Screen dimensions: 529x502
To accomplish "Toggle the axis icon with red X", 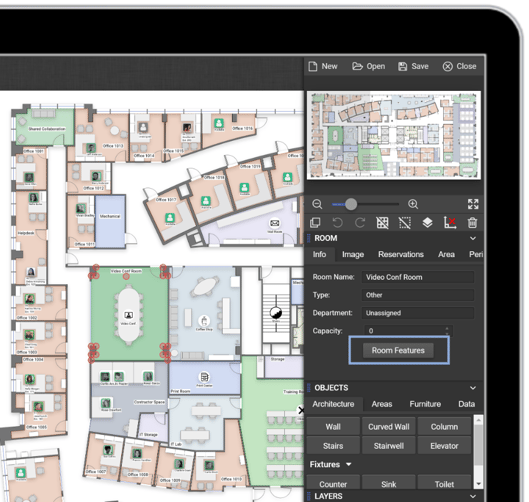I will [450, 223].
